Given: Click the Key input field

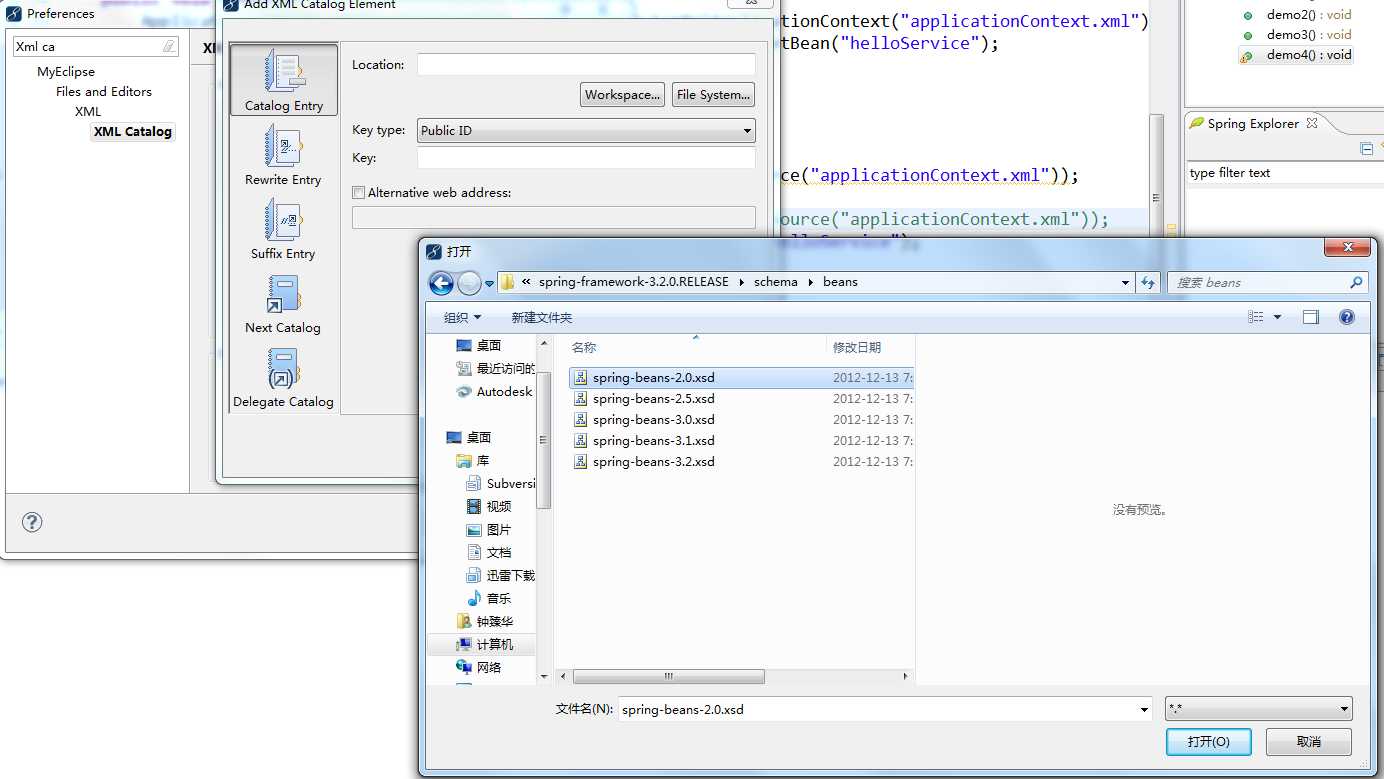Looking at the screenshot, I should pyautogui.click(x=586, y=158).
